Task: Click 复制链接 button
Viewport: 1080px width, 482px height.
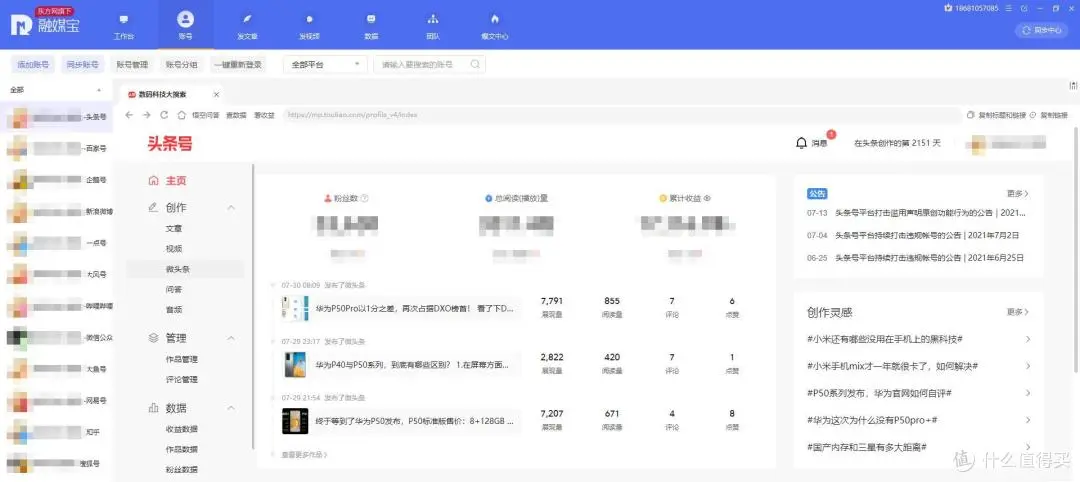Action: (1048, 115)
